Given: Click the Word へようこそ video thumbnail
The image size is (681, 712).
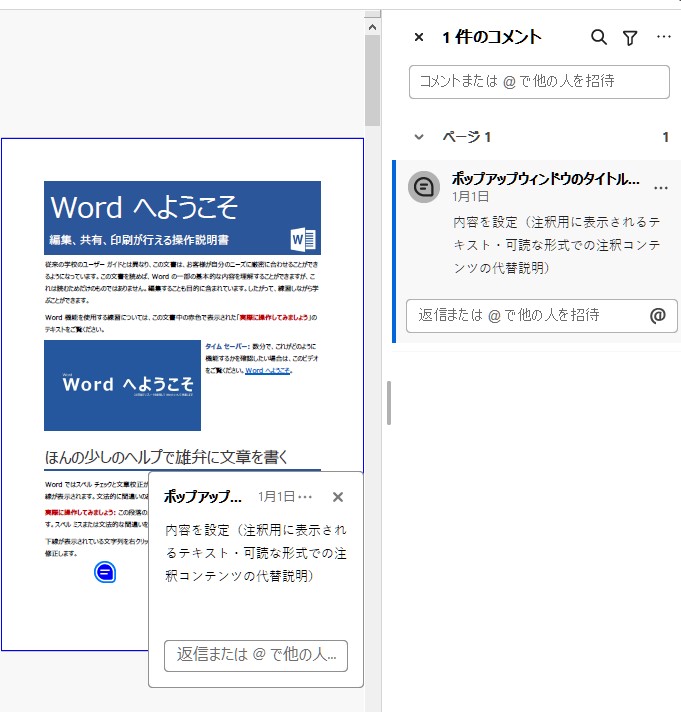Looking at the screenshot, I should (122, 385).
